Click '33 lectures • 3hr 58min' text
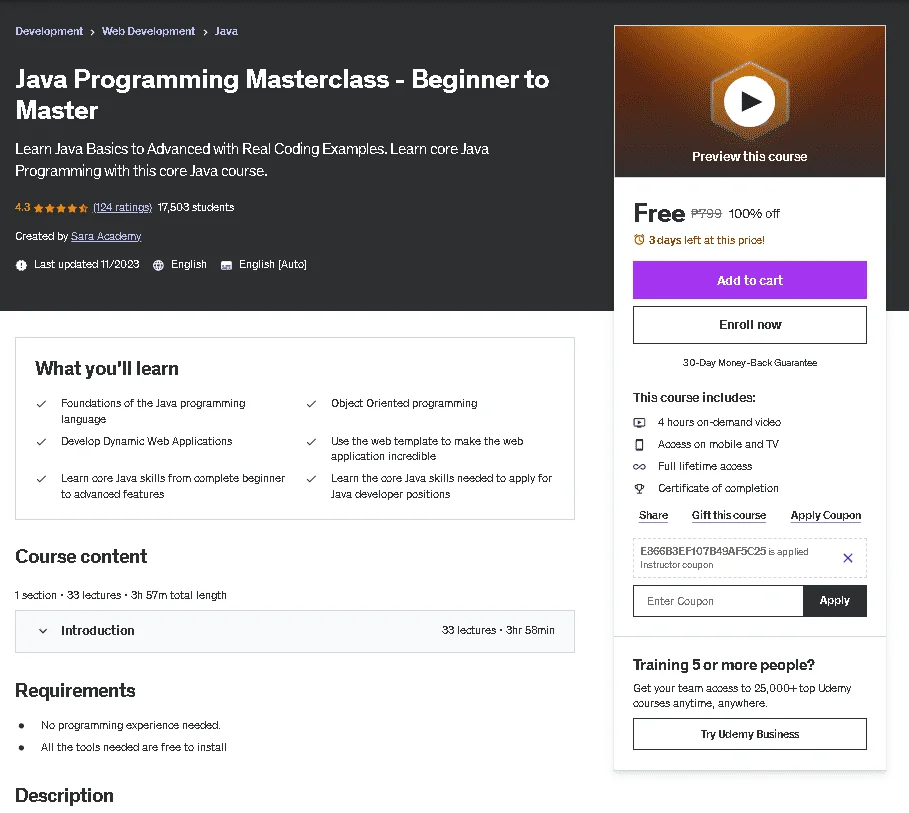Viewport: 909px width, 813px height. (x=498, y=630)
